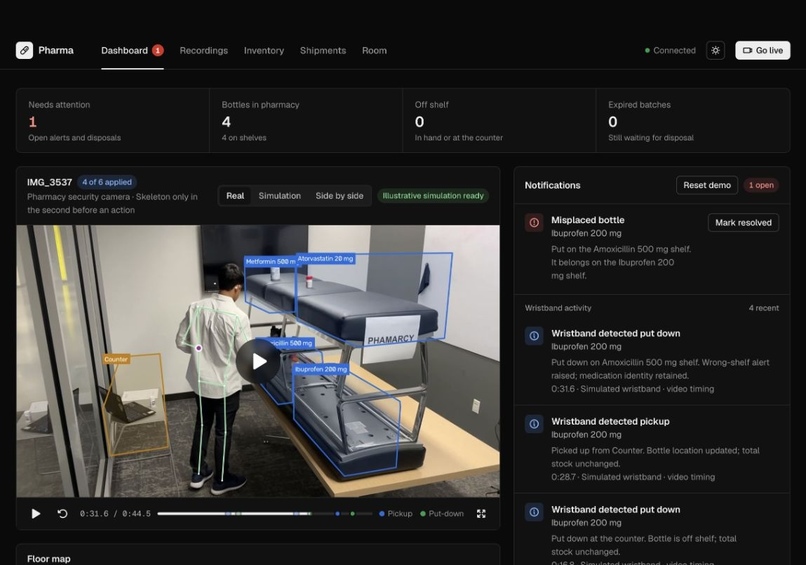This screenshot has width=806, height=565.
Task: Click the Floor map heading
Action: 49,559
